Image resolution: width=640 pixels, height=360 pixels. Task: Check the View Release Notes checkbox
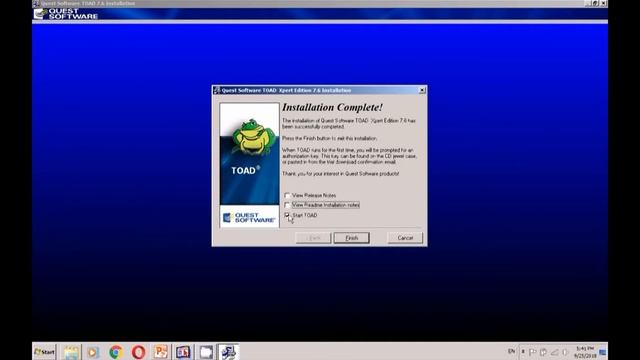pos(287,196)
